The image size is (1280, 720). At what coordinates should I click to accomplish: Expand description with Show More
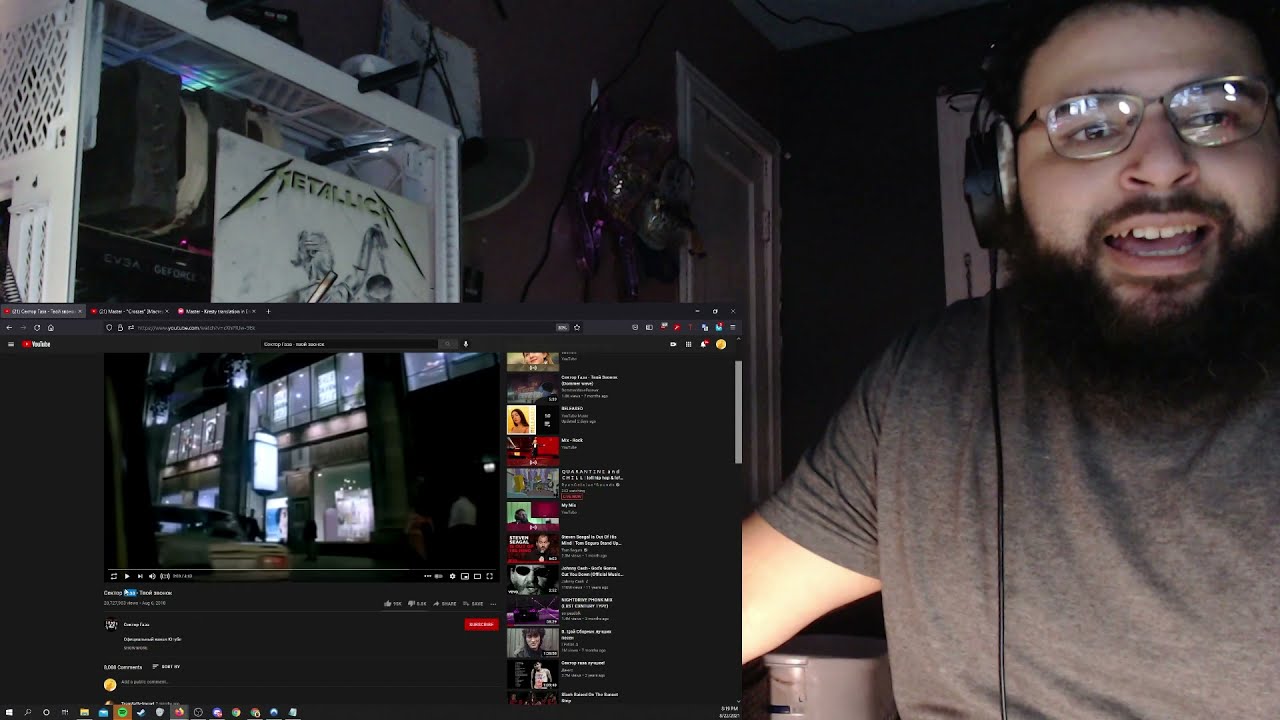135,648
